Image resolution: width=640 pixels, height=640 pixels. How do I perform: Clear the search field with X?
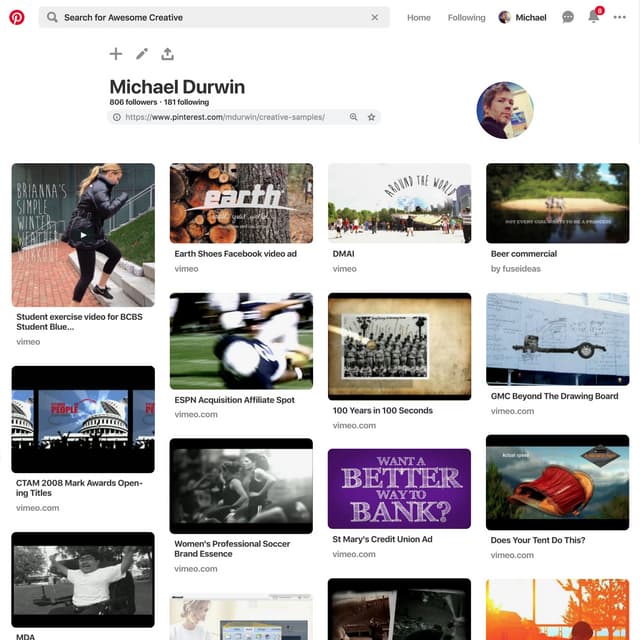(374, 17)
